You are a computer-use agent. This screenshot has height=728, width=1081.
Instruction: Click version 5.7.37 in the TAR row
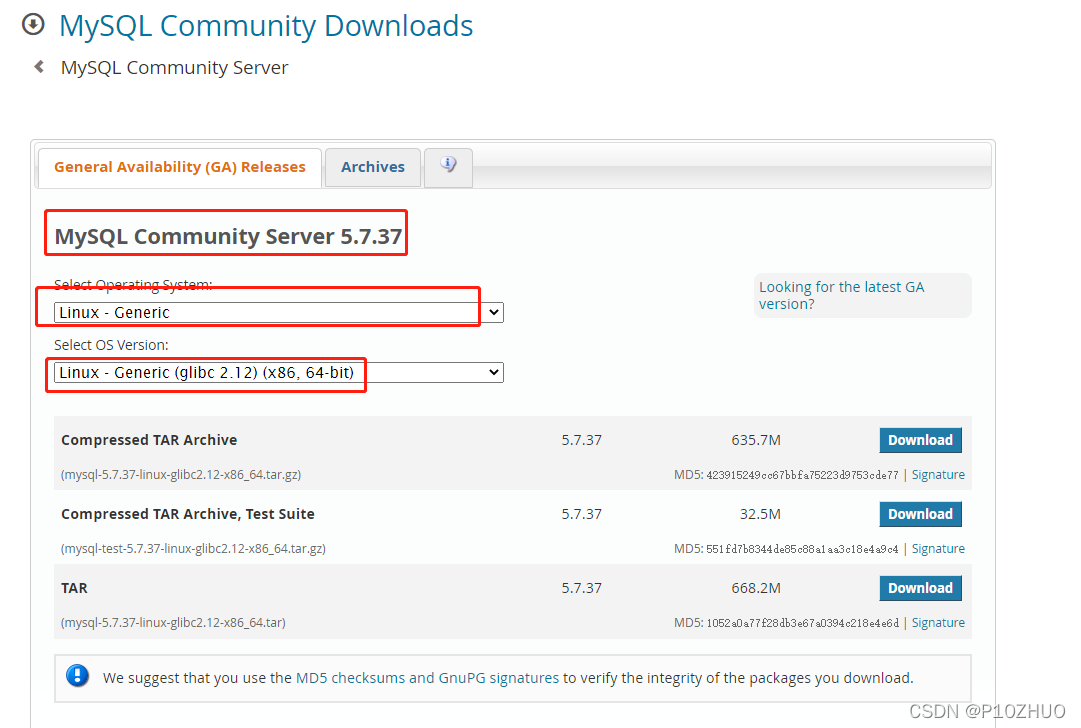581,588
